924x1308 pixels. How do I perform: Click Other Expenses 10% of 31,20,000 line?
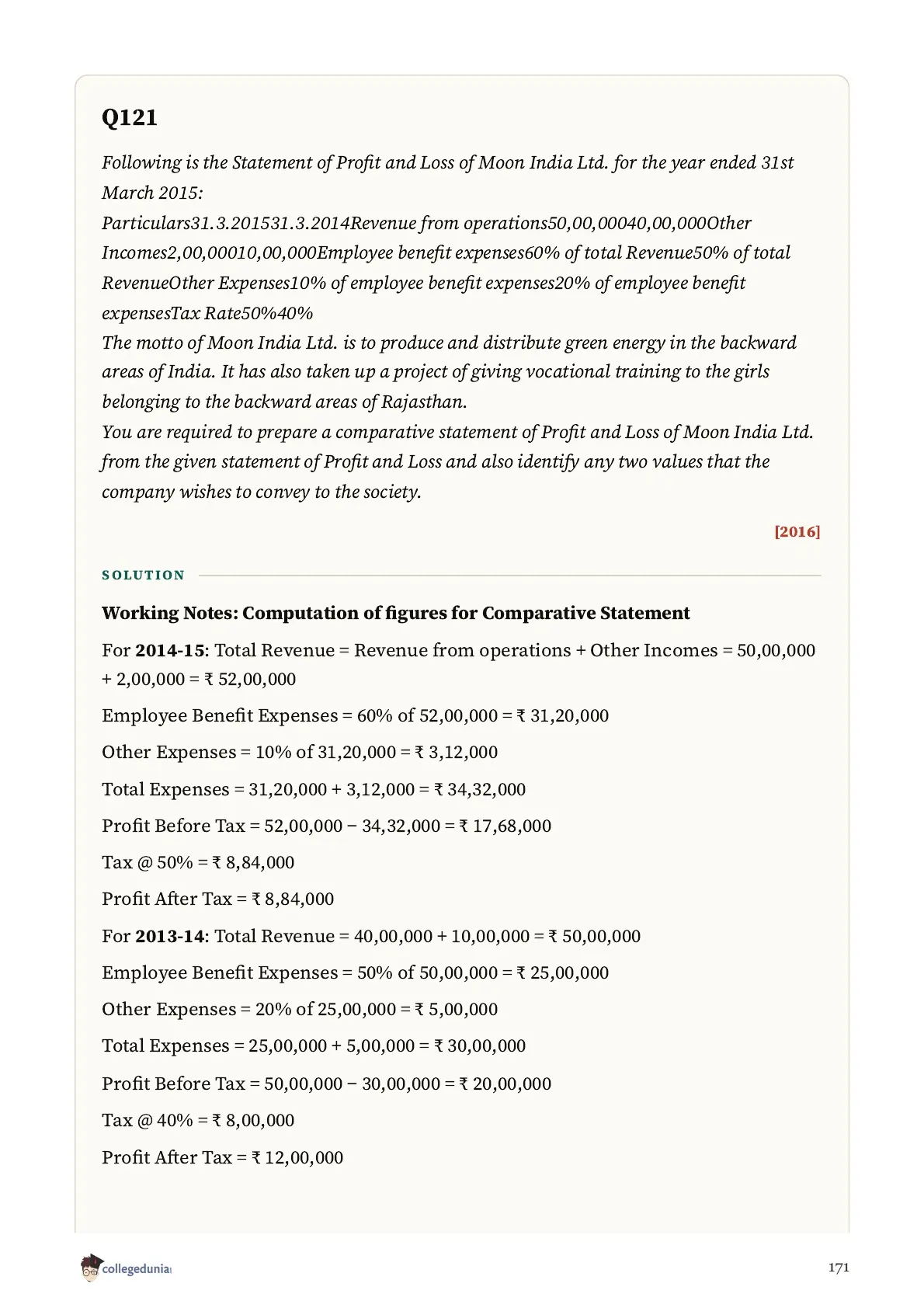(300, 752)
